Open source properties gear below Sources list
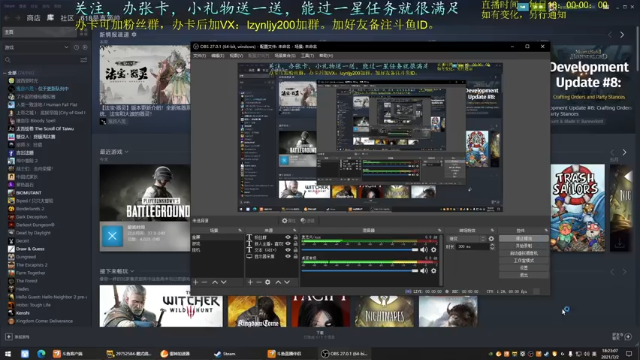This screenshot has width=640, height=360. click(x=268, y=282)
